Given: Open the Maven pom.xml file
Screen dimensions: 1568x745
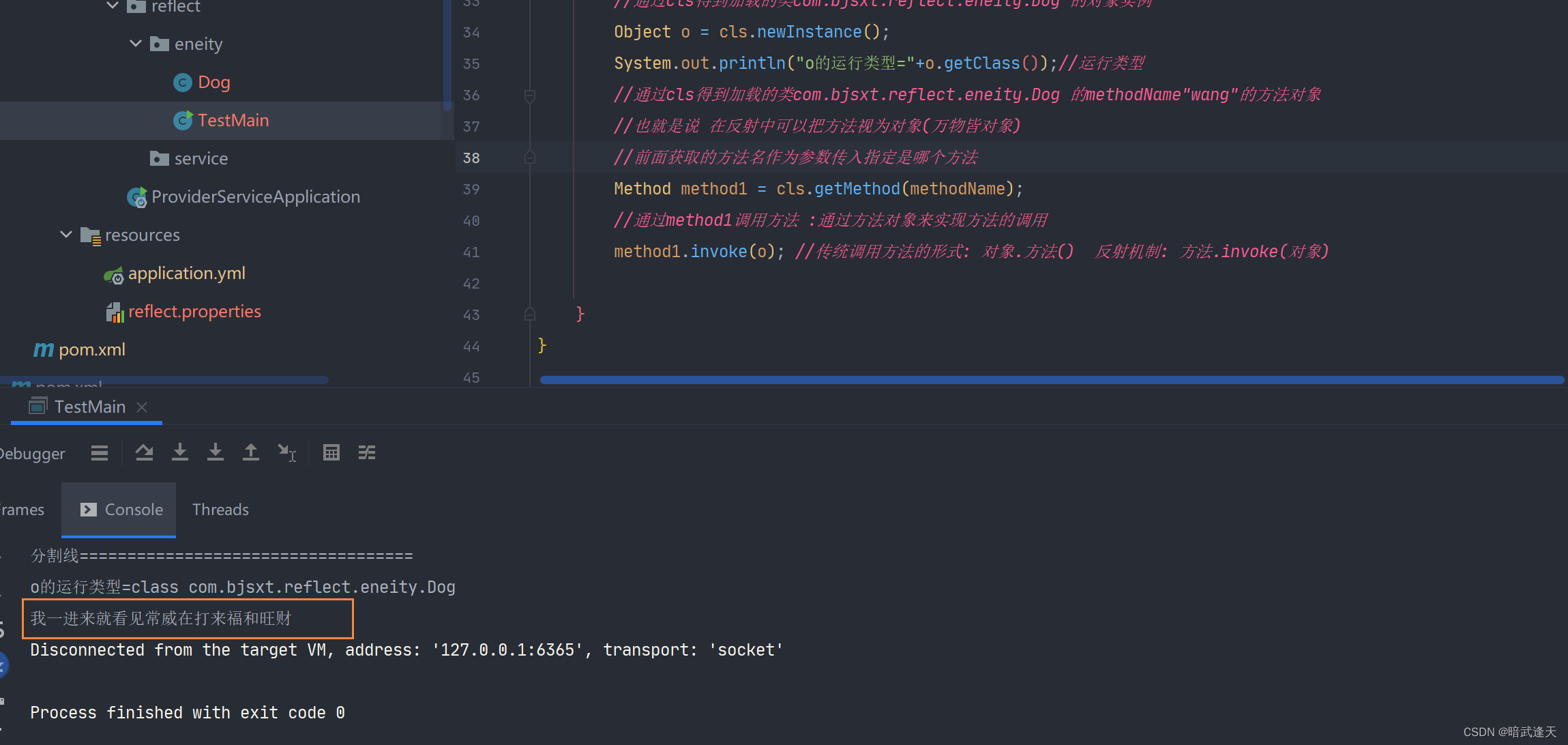Looking at the screenshot, I should [x=91, y=350].
